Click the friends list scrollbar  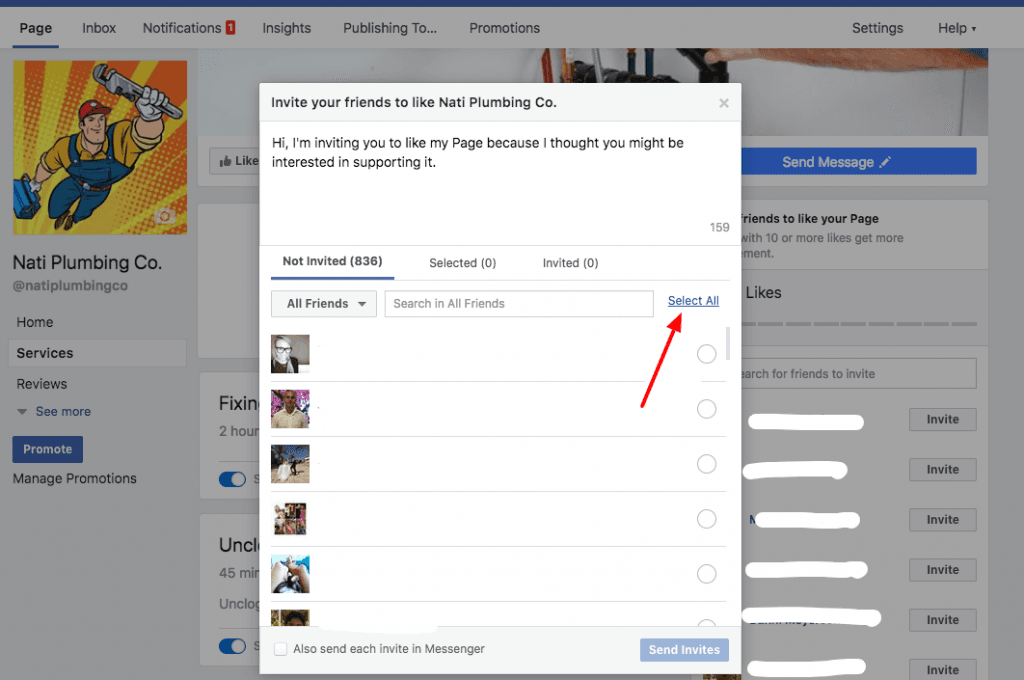(728, 344)
